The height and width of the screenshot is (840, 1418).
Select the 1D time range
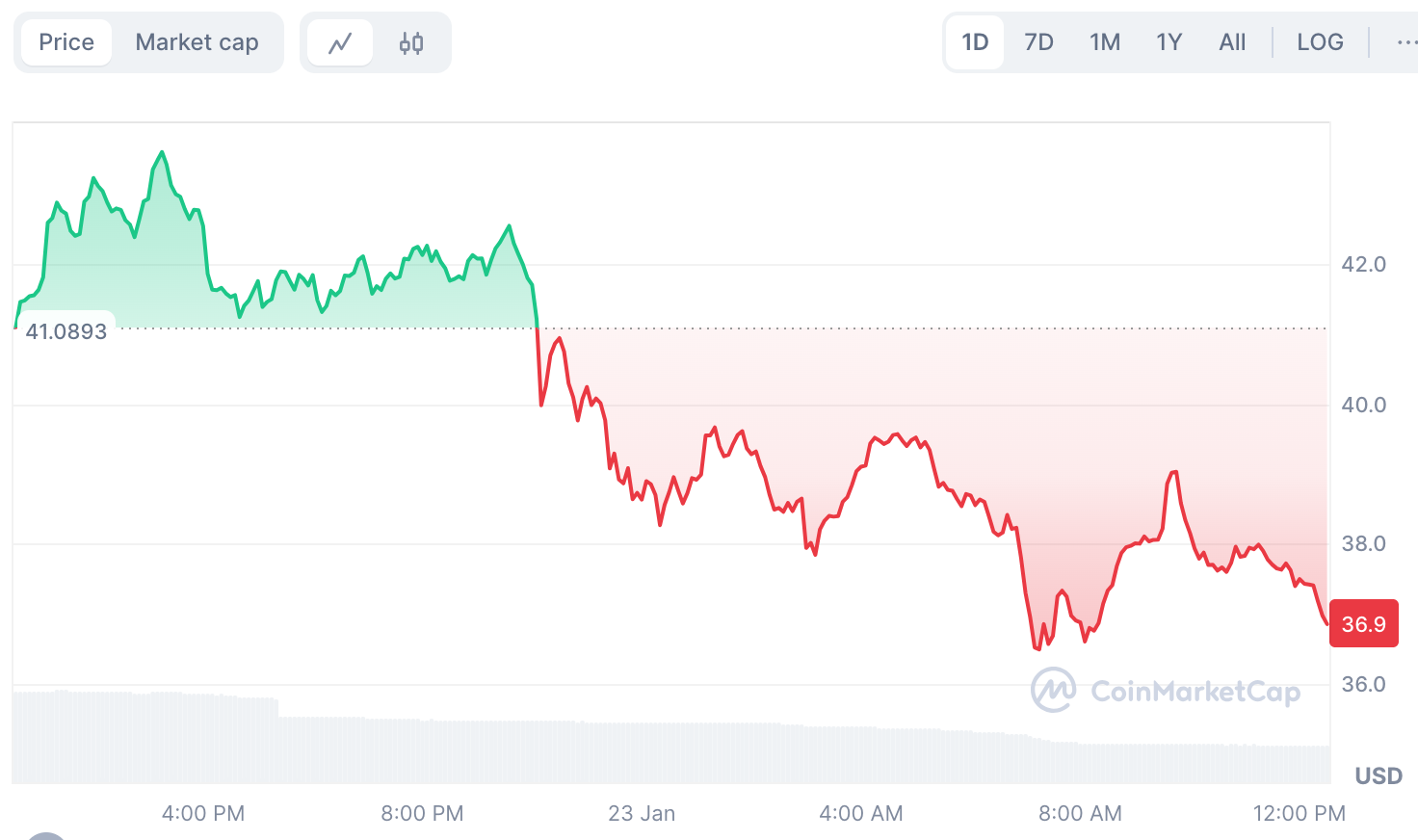coord(975,42)
